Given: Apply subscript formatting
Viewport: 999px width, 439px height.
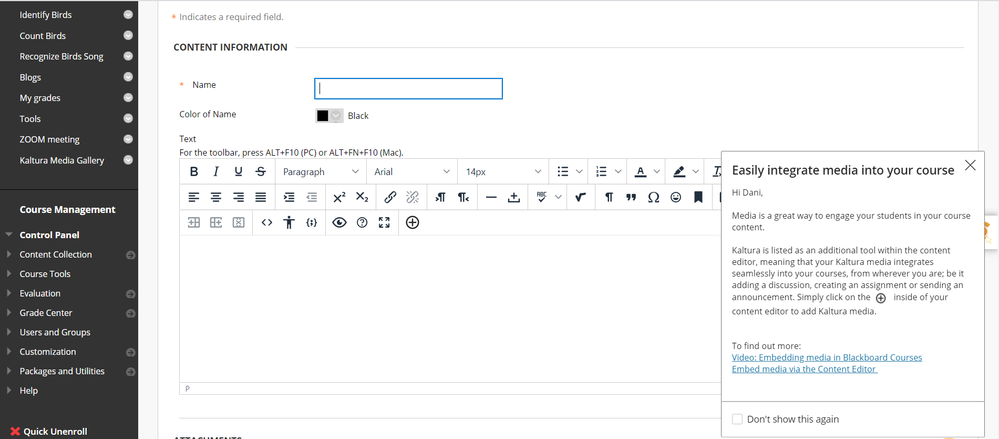Looking at the screenshot, I should click(x=362, y=198).
